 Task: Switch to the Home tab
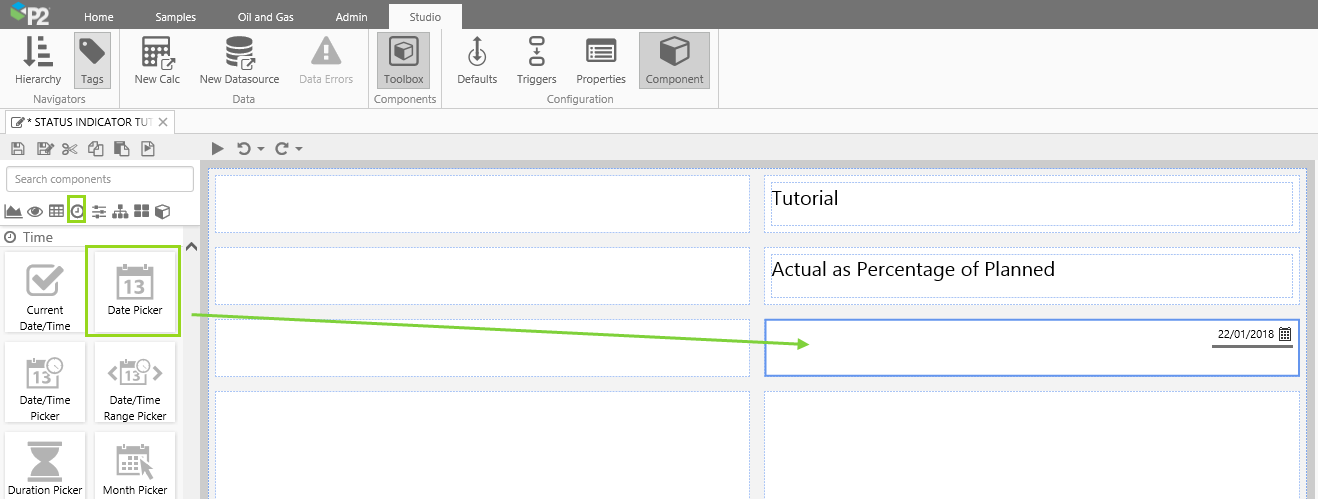click(x=98, y=17)
